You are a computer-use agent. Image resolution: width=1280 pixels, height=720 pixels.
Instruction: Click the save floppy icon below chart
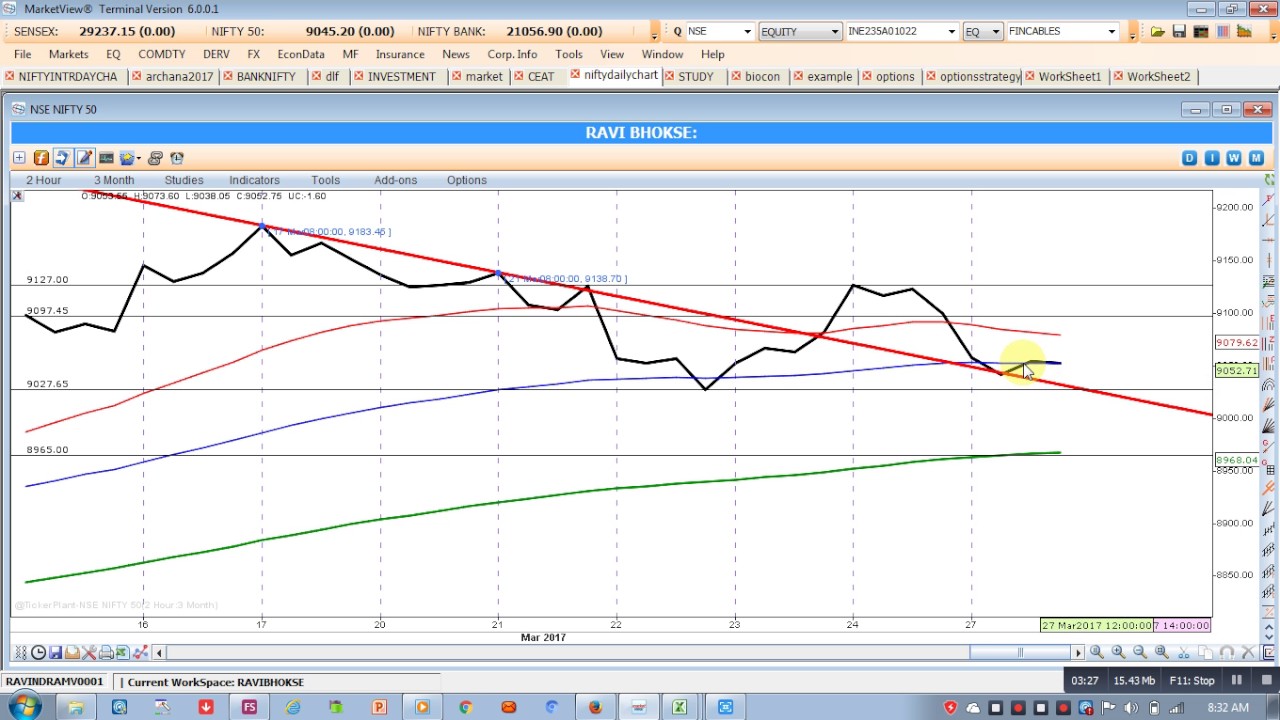[55, 653]
